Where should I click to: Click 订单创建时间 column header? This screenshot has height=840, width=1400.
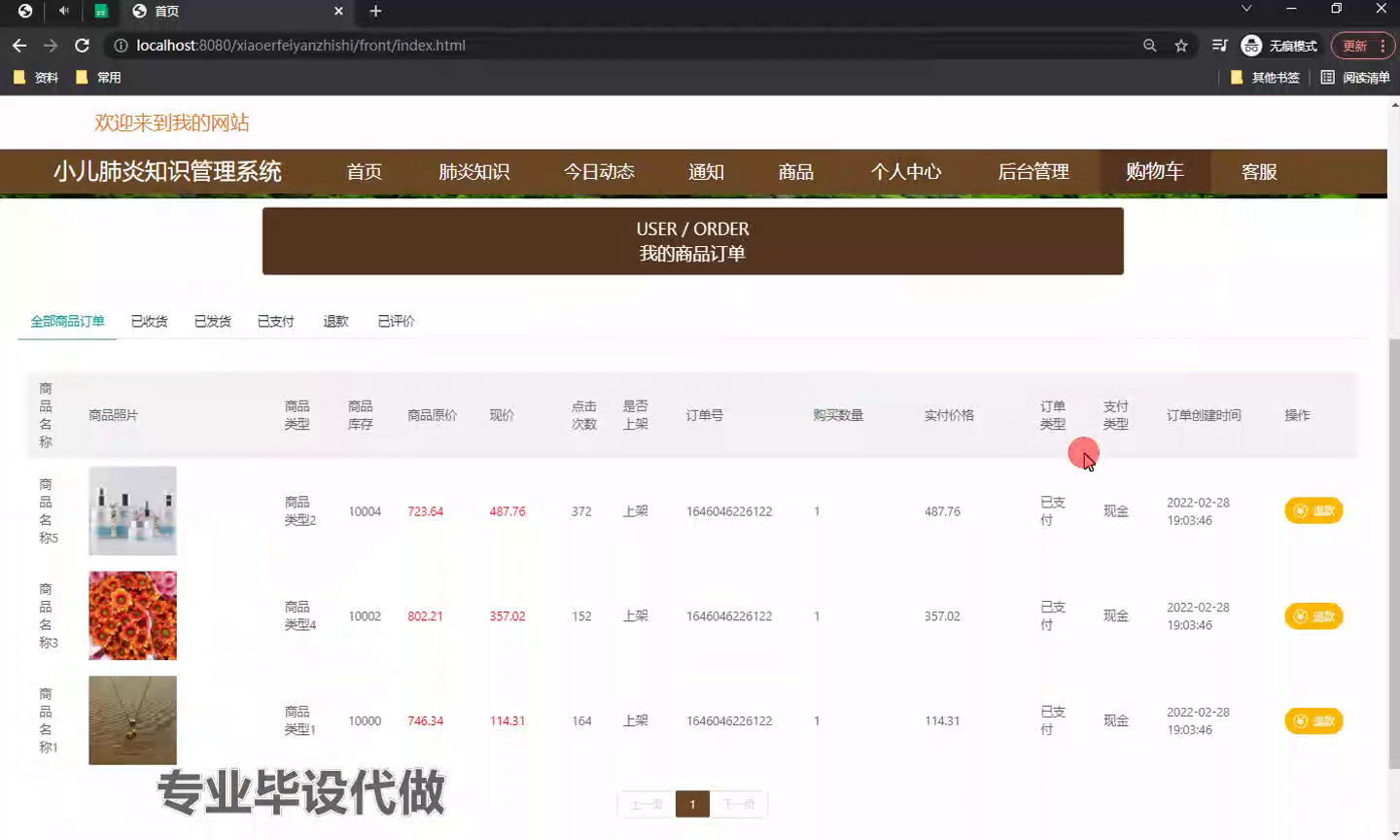click(1204, 415)
